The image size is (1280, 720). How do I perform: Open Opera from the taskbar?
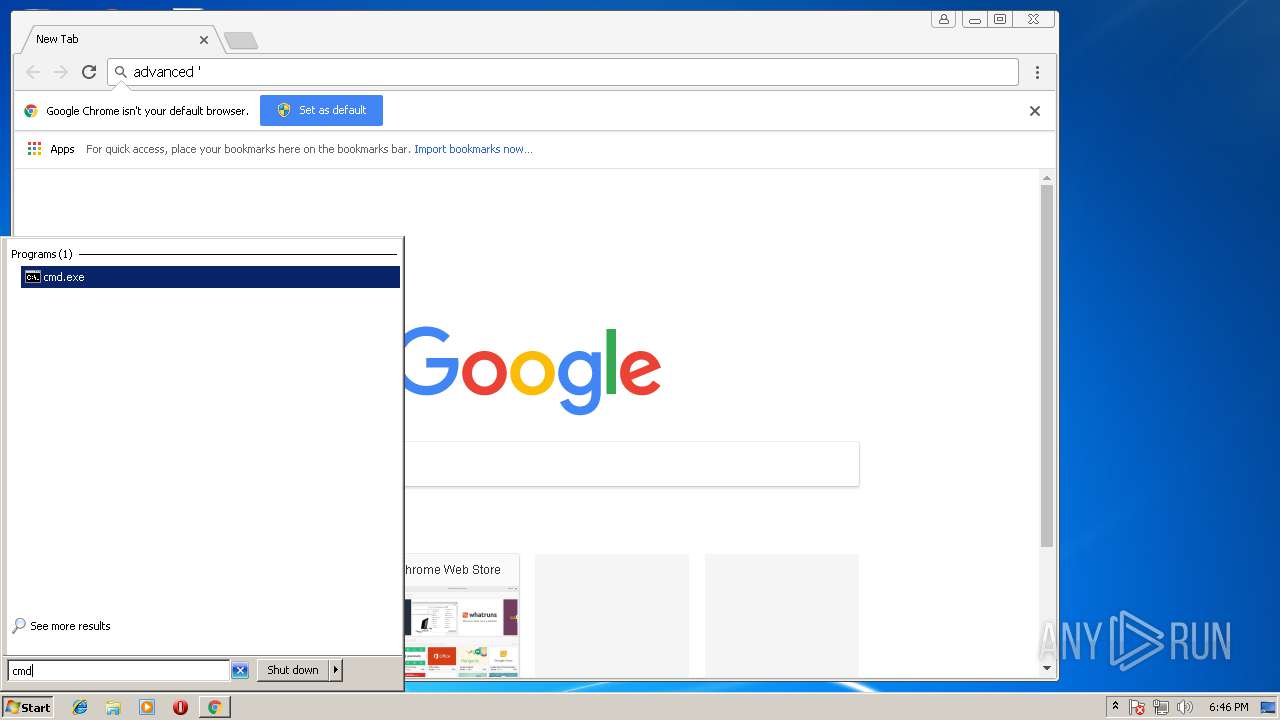[x=180, y=707]
